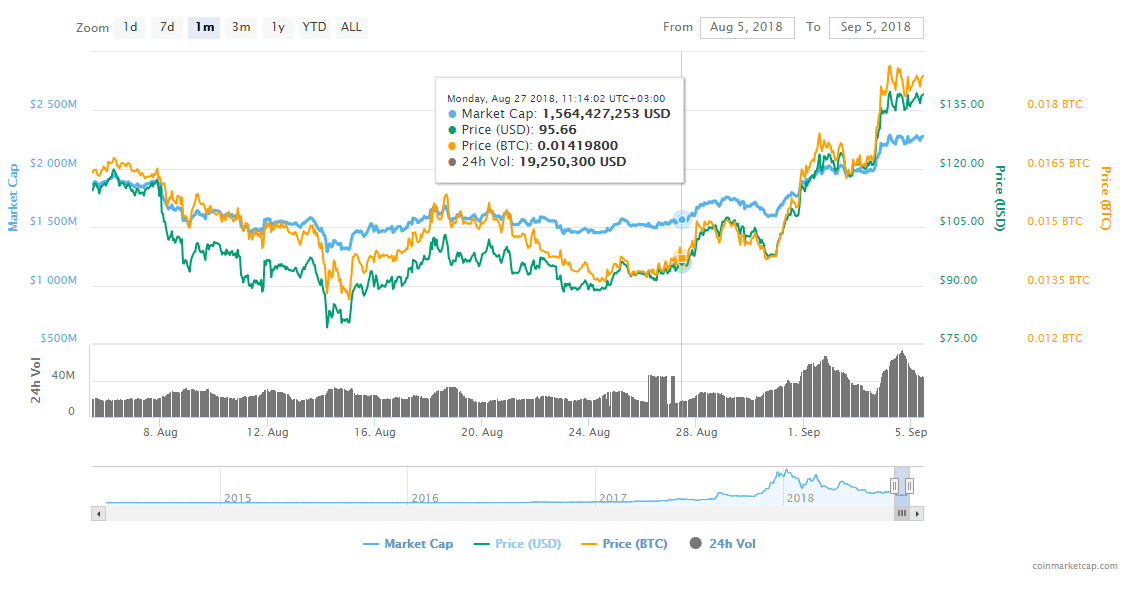Image resolution: width=1147 pixels, height=592 pixels.
Task: Click the left navigator range handle
Action: point(895,486)
